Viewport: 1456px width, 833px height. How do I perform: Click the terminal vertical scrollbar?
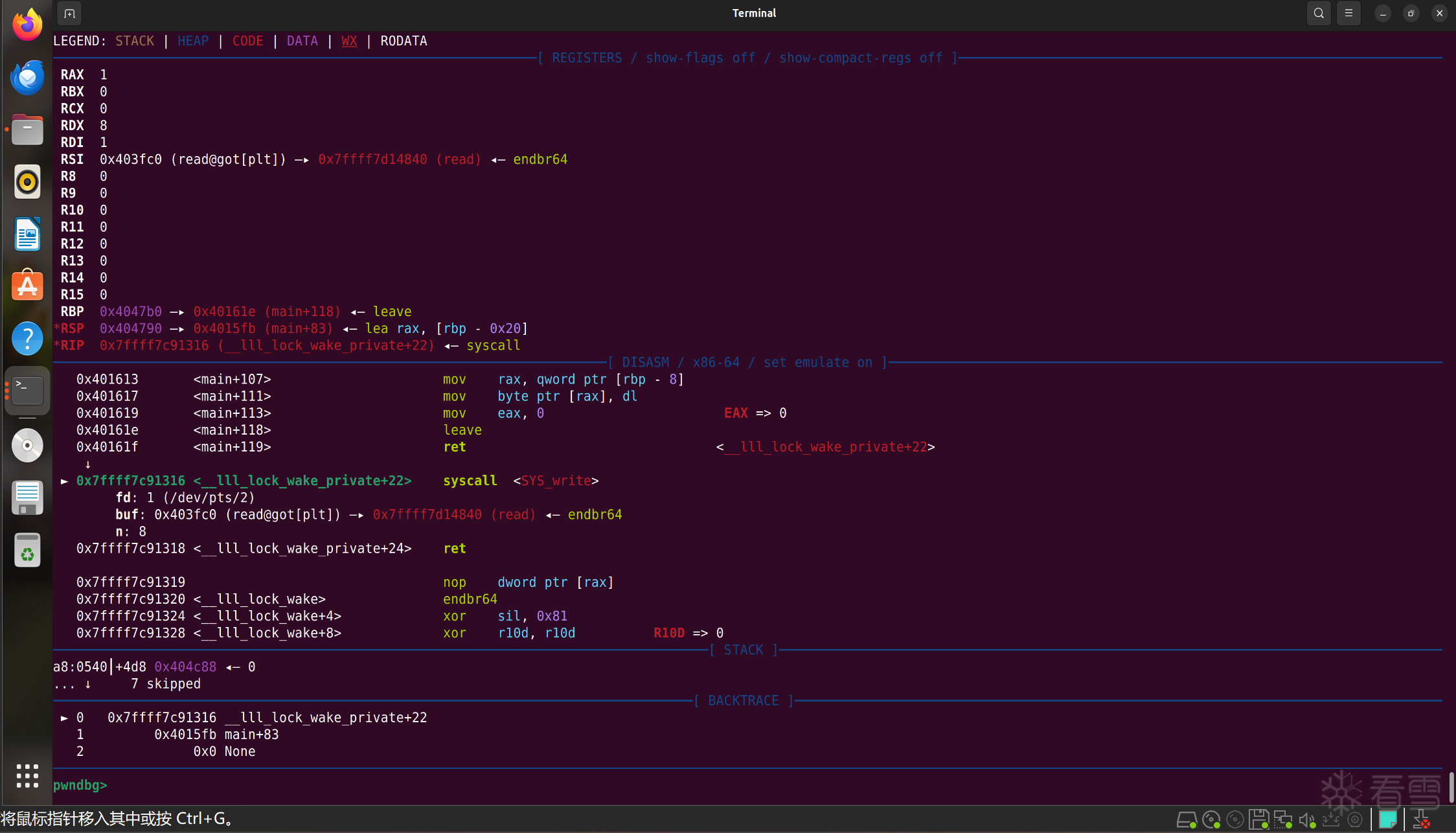click(x=1451, y=786)
